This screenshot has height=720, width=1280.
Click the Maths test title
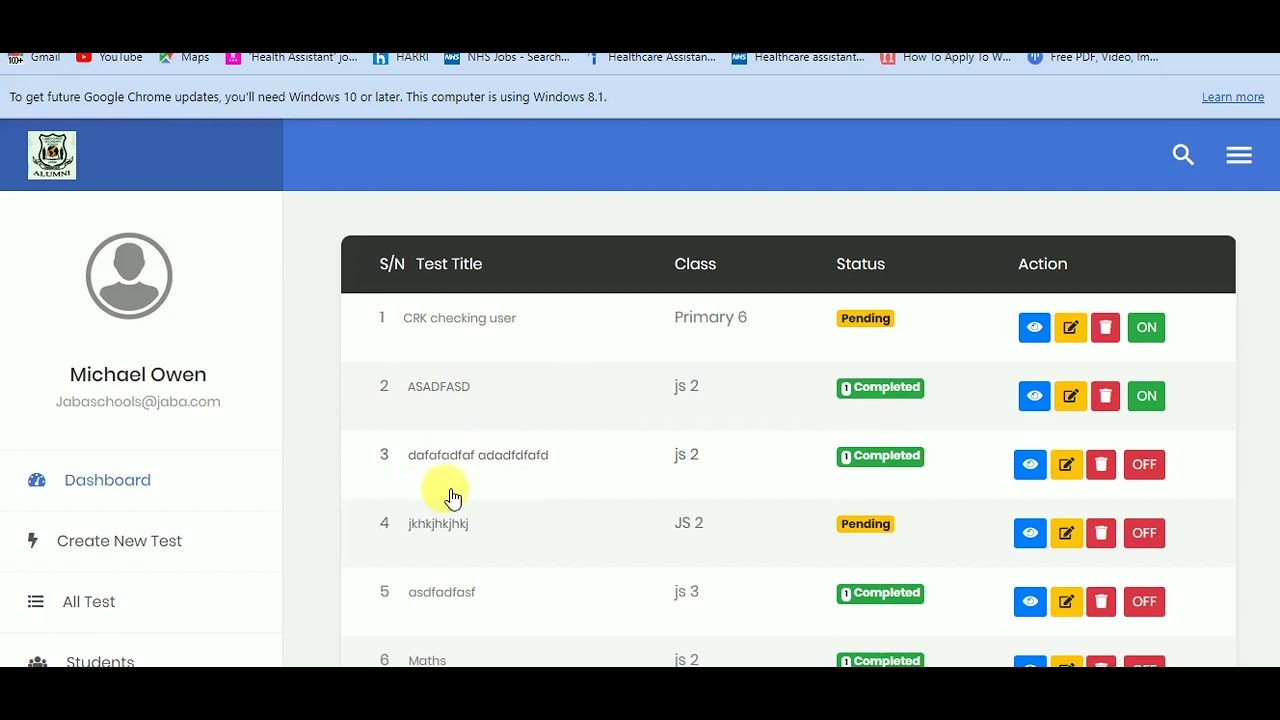pos(427,660)
